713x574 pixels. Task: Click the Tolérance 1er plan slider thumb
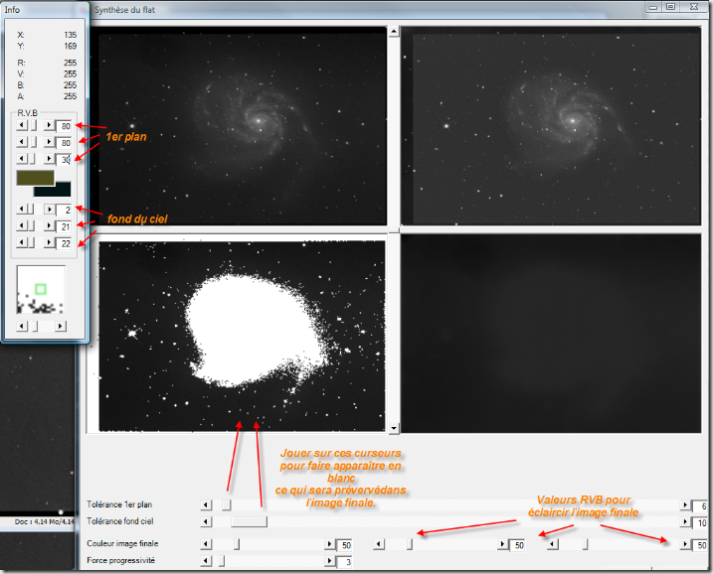coord(226,506)
